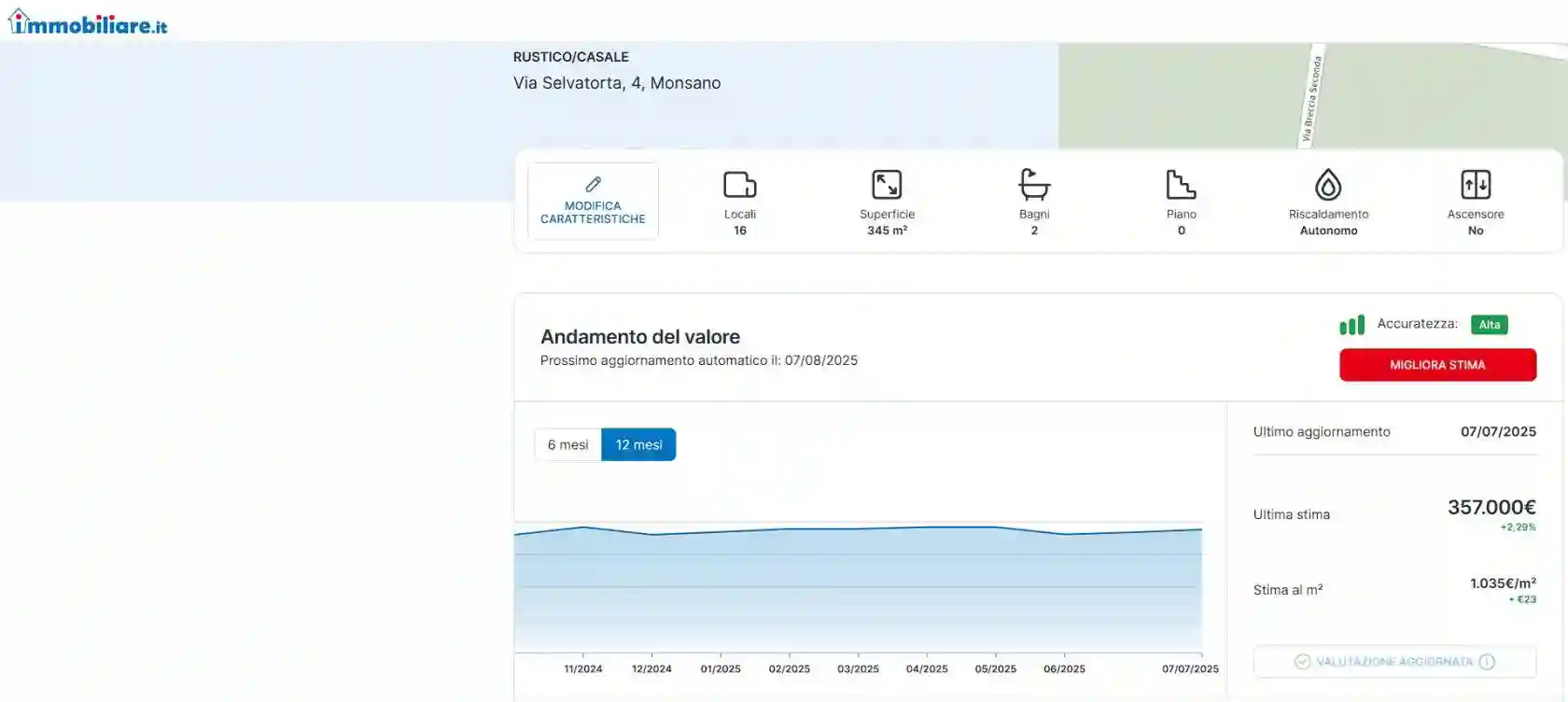This screenshot has width=1568, height=702.
Task: Click the Ascensore elevator icon
Action: 1476,185
